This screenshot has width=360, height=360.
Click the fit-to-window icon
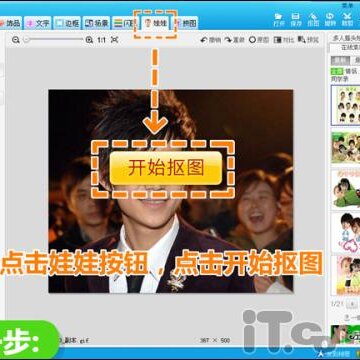click(x=114, y=40)
